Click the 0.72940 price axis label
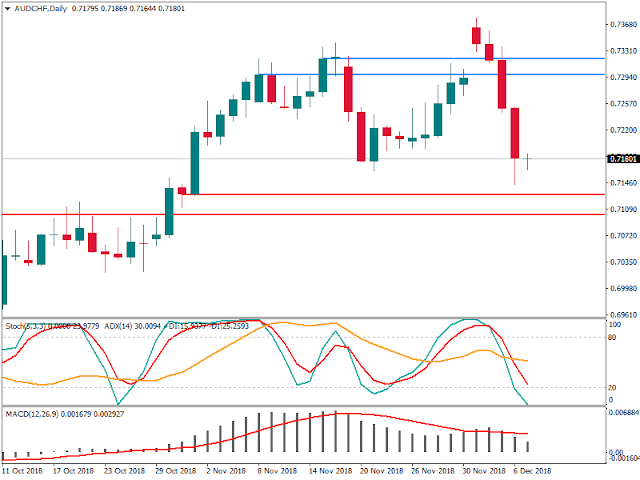The height and width of the screenshot is (480, 640). tap(623, 77)
